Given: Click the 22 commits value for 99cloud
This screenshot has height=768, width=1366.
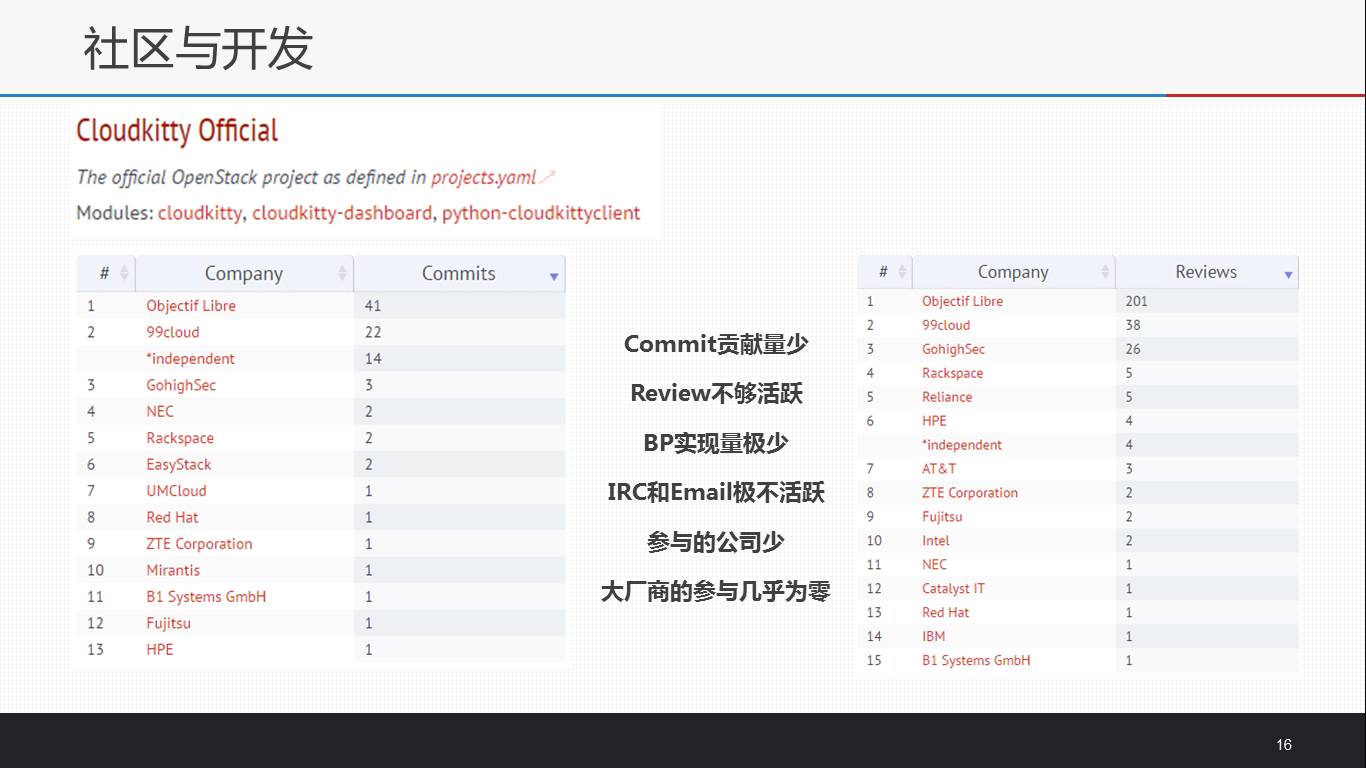Looking at the screenshot, I should [373, 332].
